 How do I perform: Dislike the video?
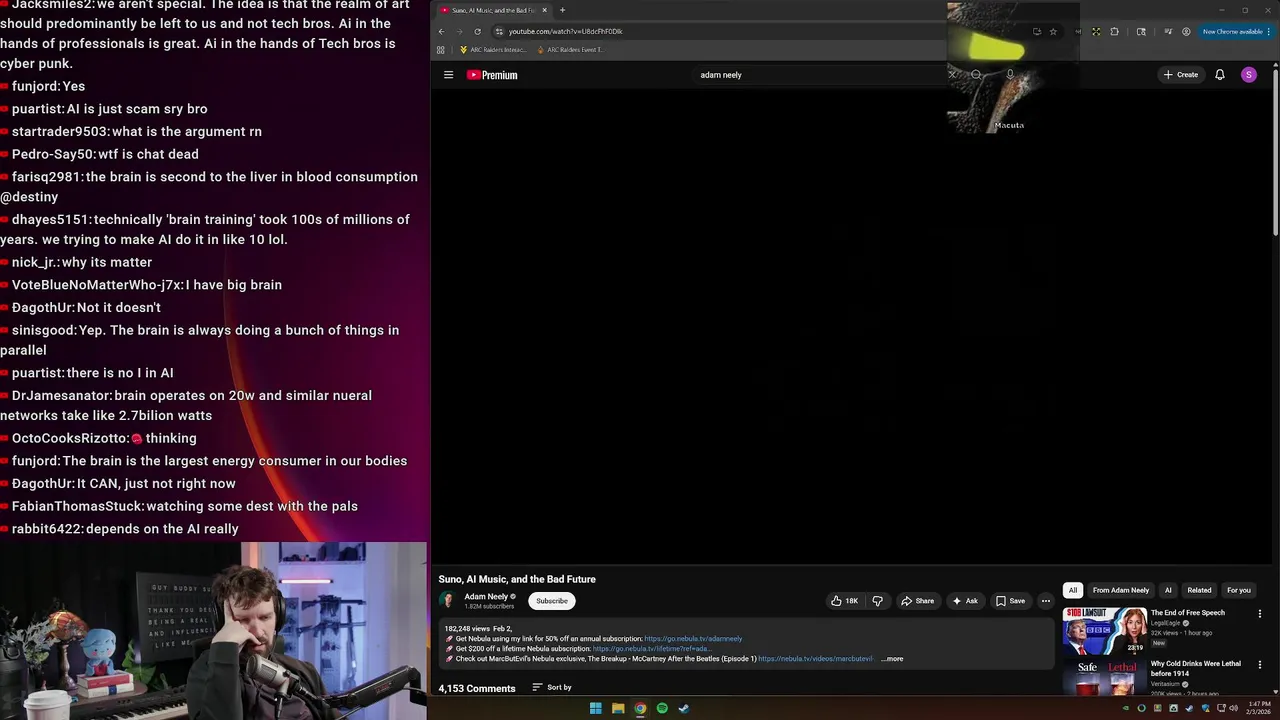tap(877, 601)
